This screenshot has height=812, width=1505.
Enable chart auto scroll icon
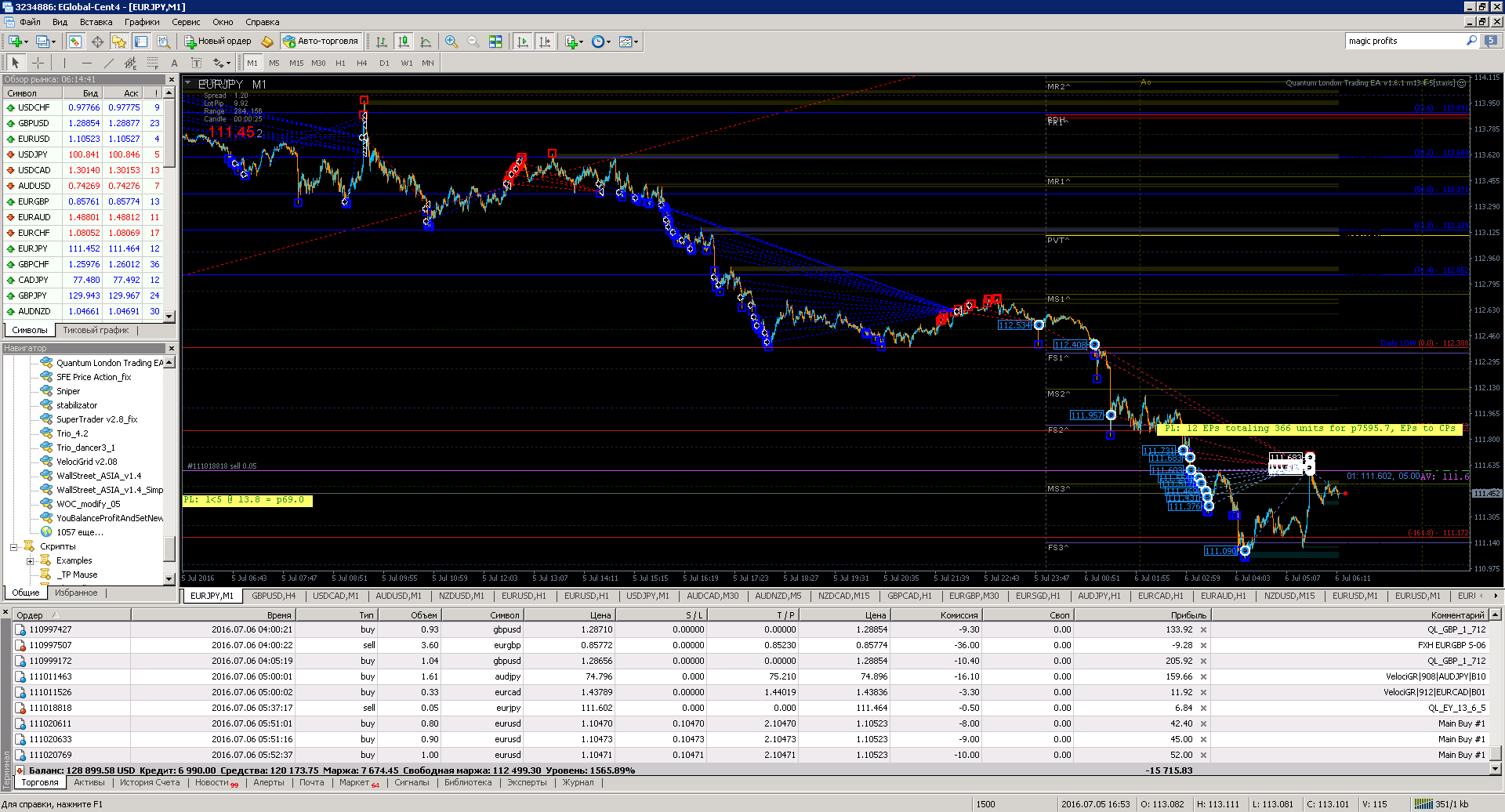pos(523,42)
